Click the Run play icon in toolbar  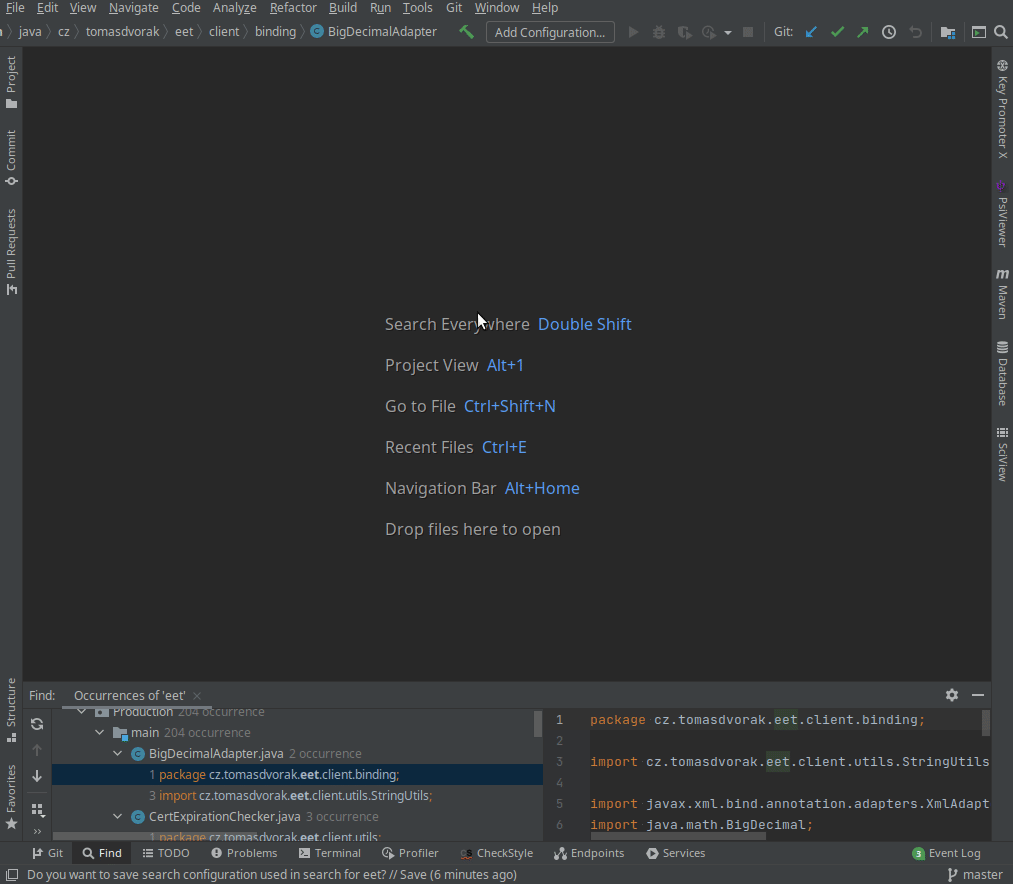634,32
